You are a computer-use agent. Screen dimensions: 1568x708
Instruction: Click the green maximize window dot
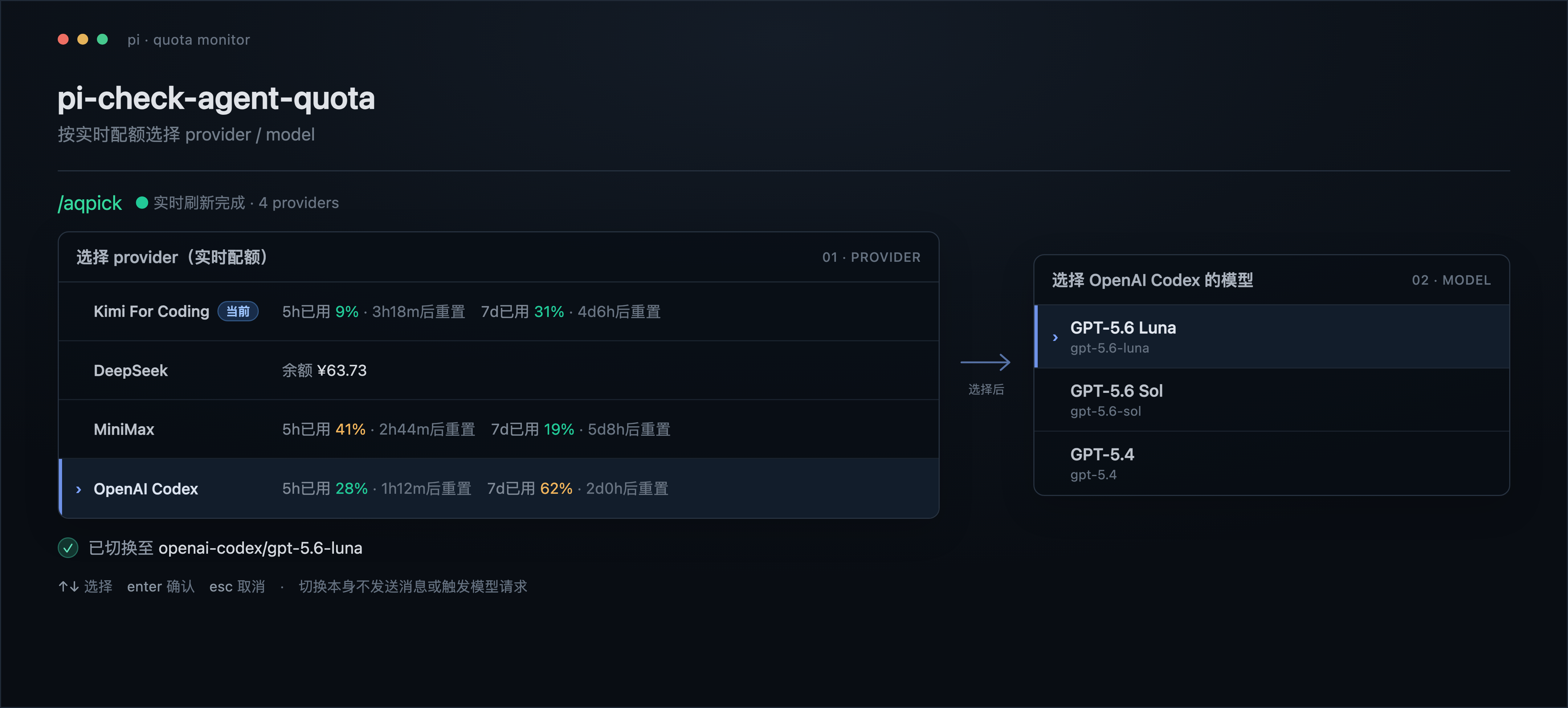102,40
